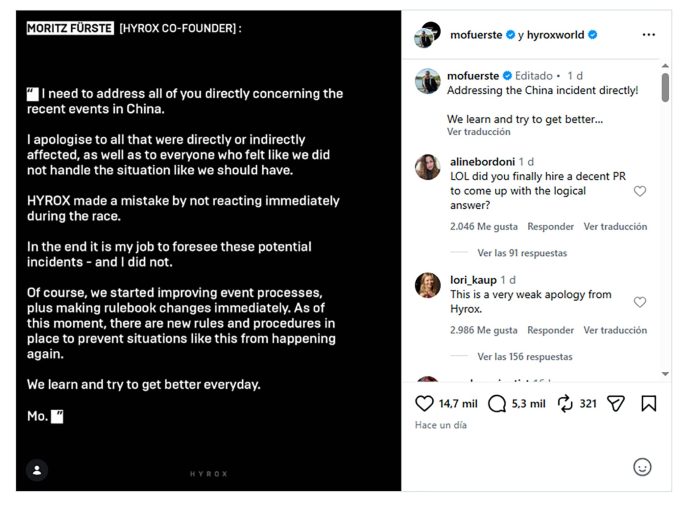Open emoji picker smiley icon
This screenshot has height=512, width=696.
click(642, 467)
